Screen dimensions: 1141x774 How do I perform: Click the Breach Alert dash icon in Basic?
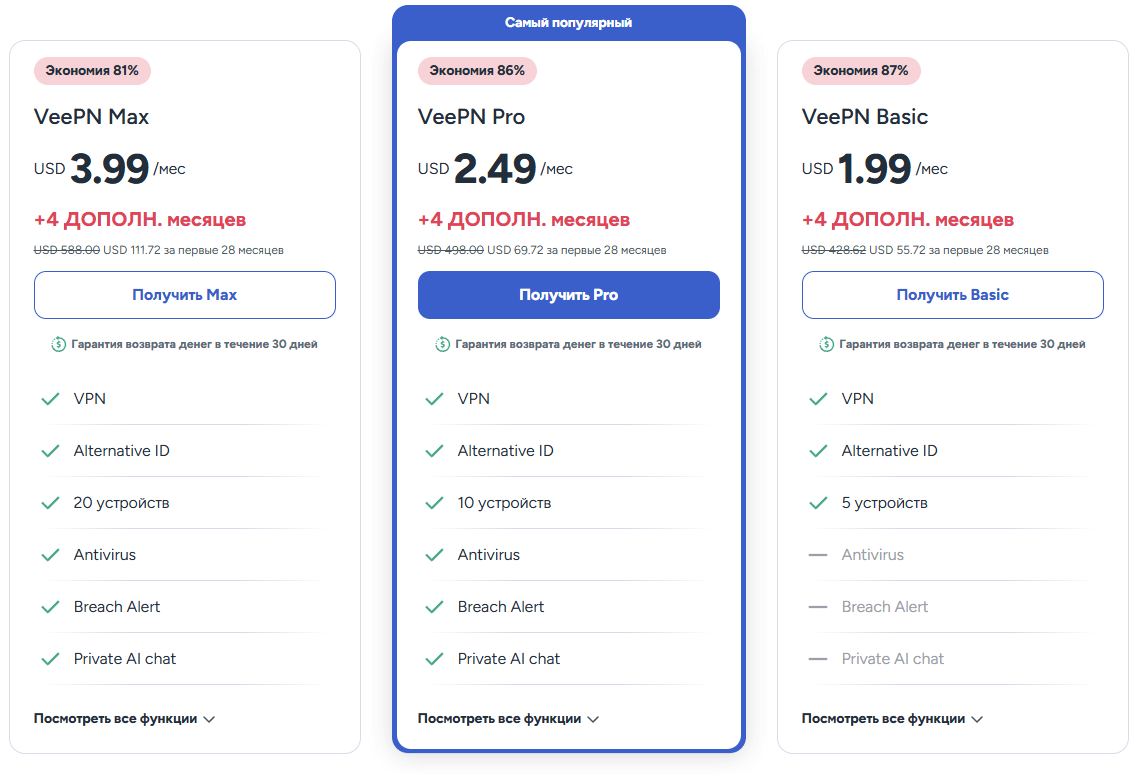tap(818, 607)
